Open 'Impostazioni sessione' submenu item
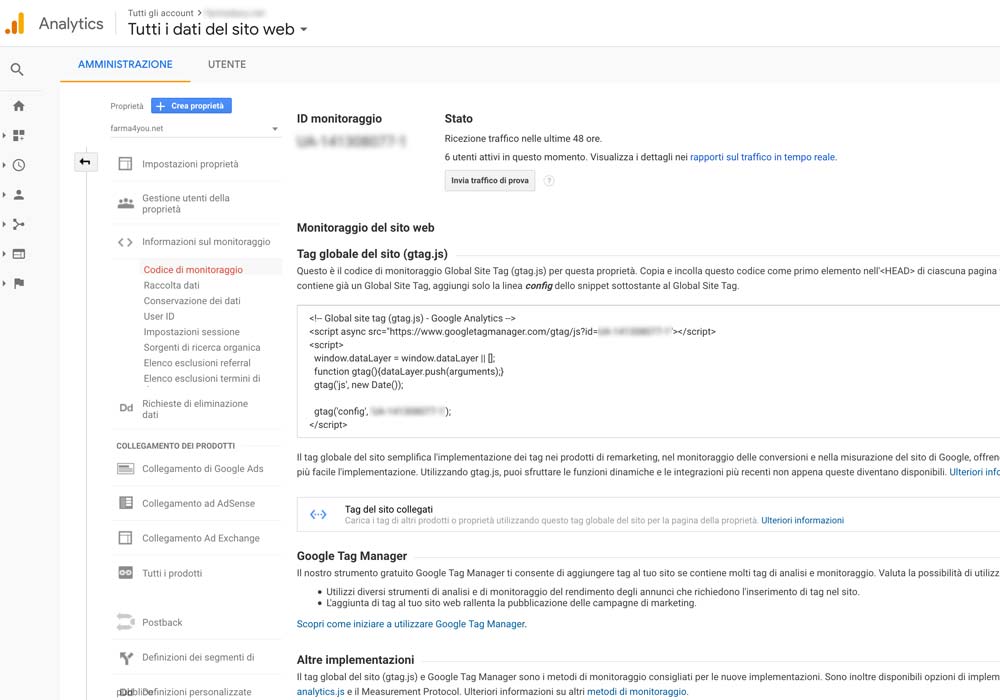This screenshot has height=700, width=1000. 191,332
